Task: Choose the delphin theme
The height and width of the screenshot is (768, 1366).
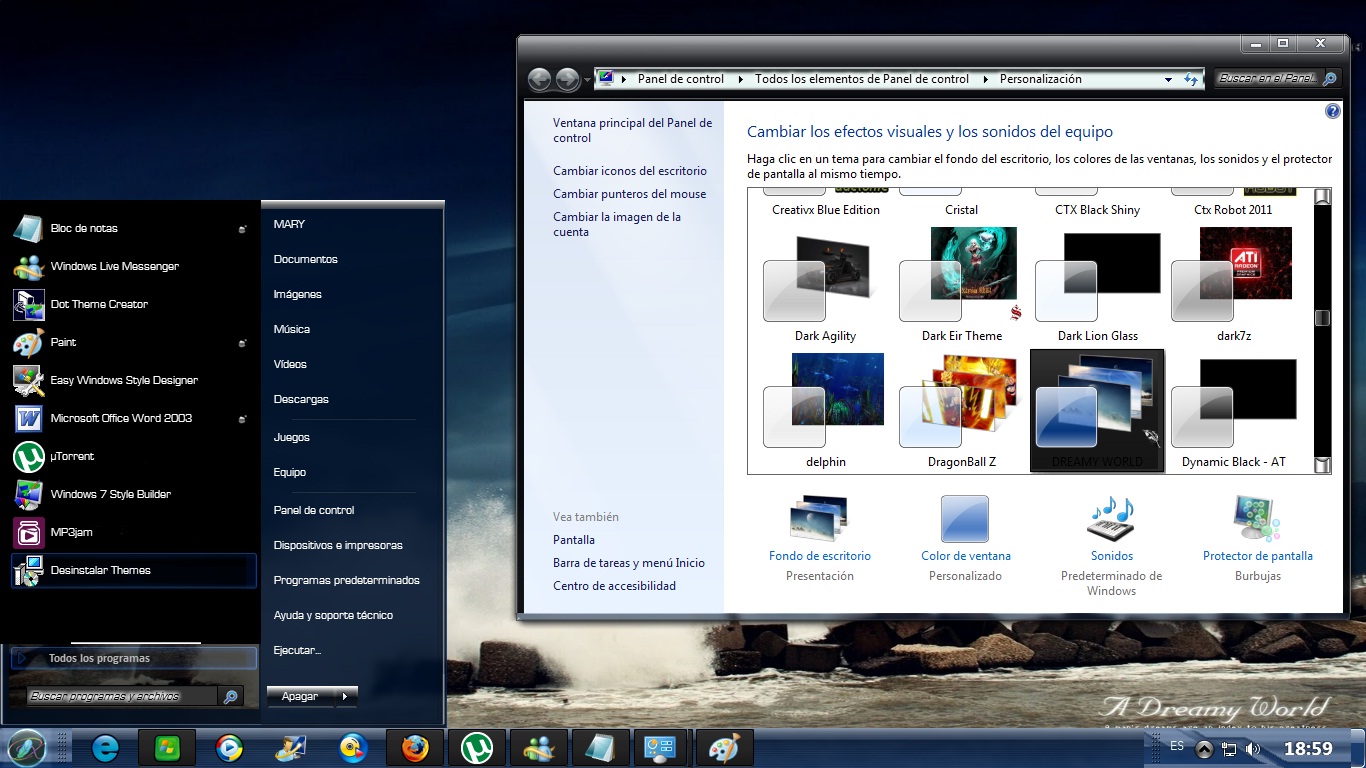Action: click(x=825, y=410)
